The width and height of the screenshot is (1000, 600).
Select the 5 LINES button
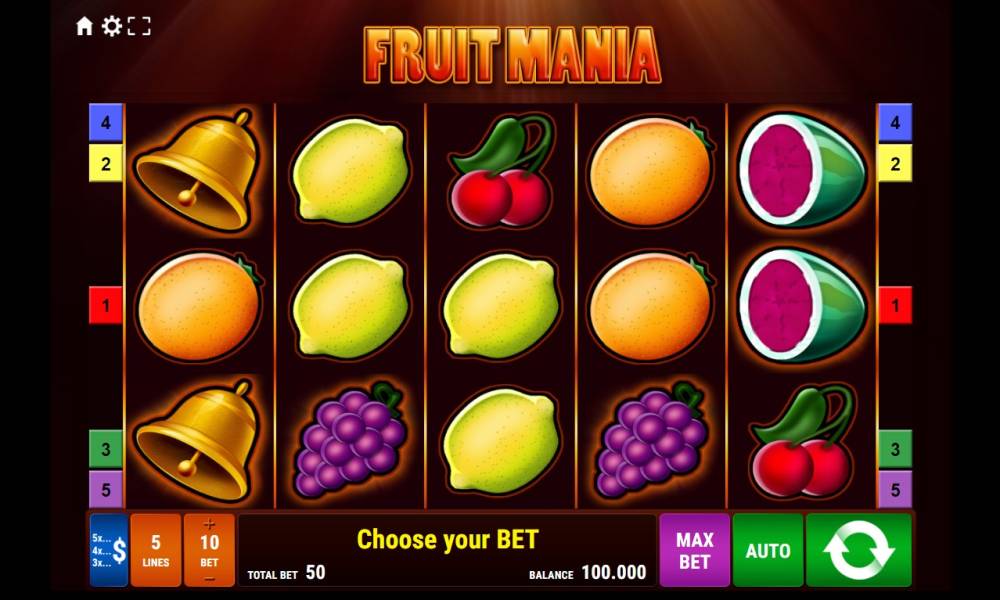click(x=156, y=550)
